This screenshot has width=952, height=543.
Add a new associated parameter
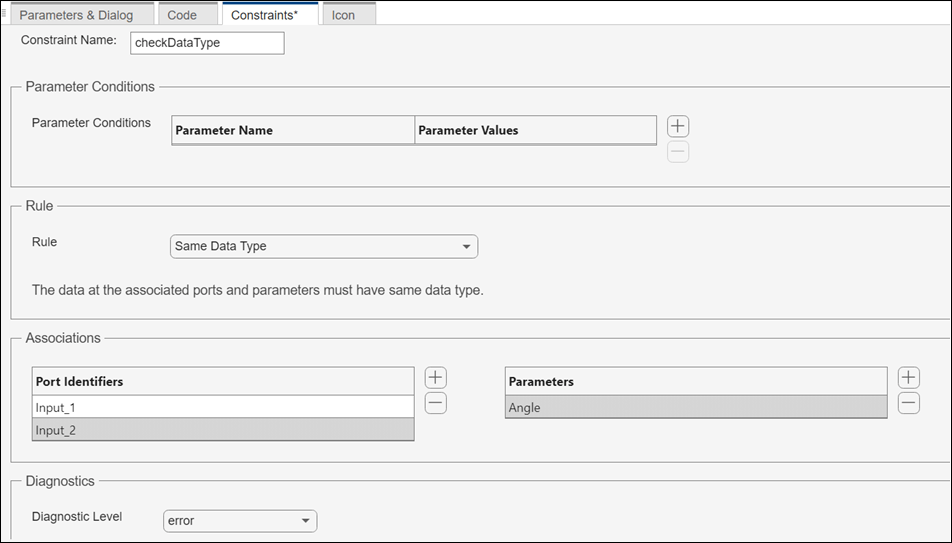point(908,378)
